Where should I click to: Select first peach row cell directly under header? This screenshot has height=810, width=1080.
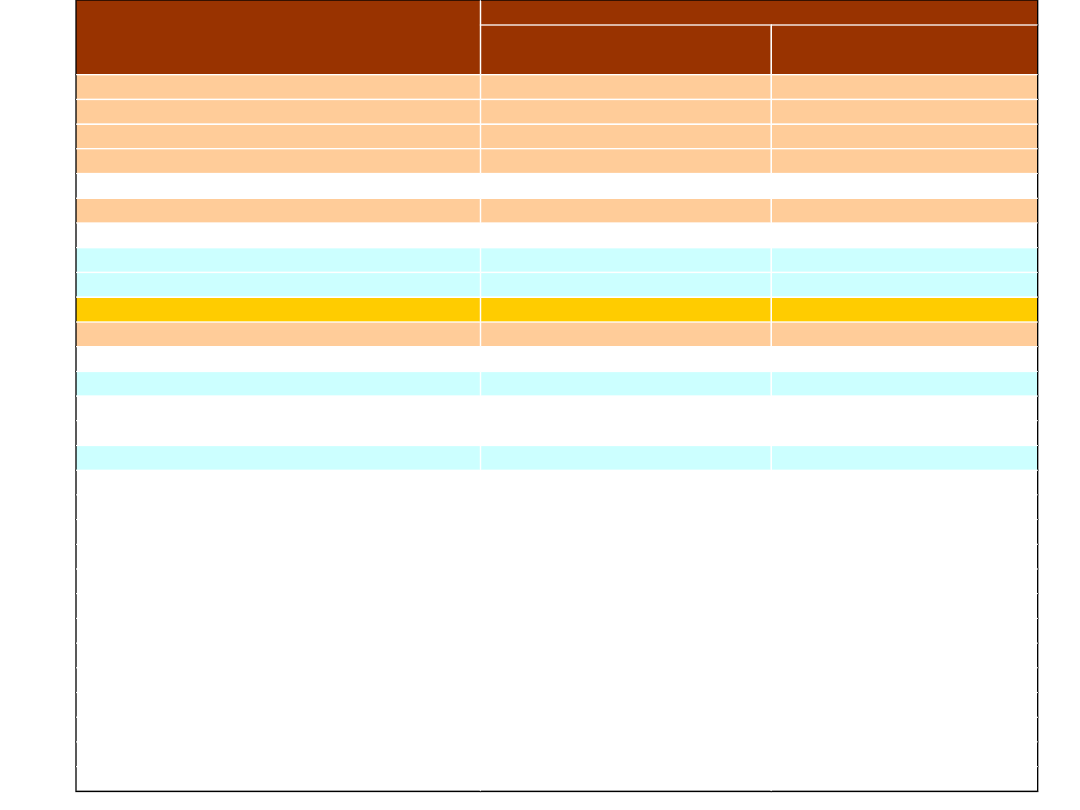pyautogui.click(x=278, y=86)
